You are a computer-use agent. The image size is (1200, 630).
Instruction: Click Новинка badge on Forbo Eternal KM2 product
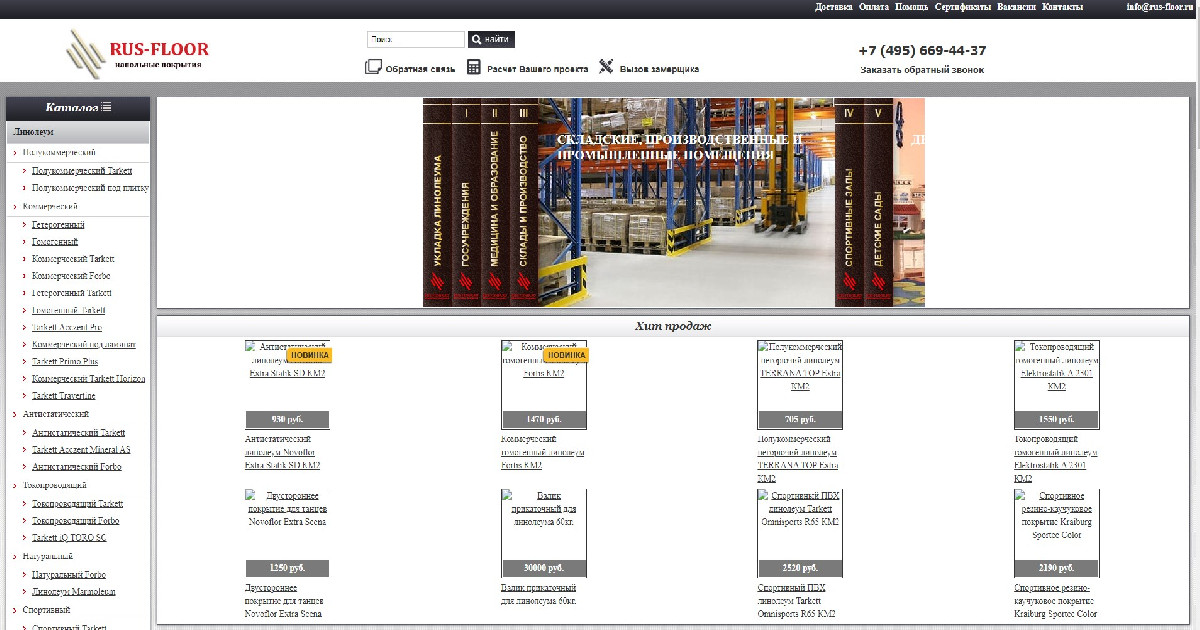[566, 355]
